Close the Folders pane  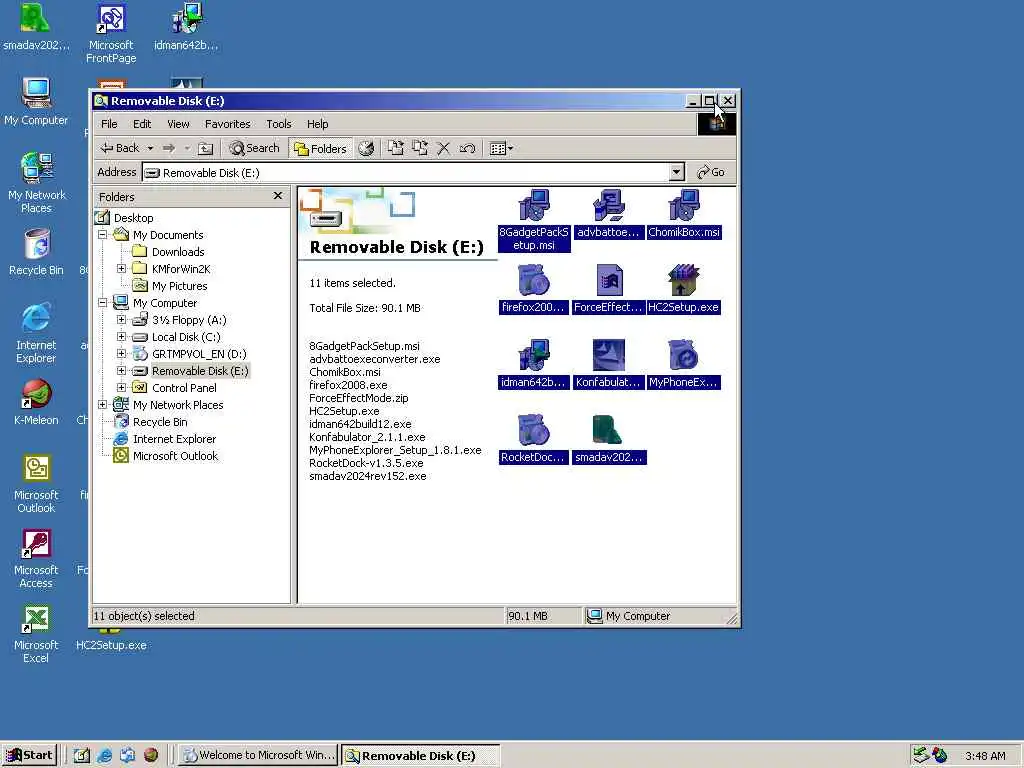pos(278,195)
